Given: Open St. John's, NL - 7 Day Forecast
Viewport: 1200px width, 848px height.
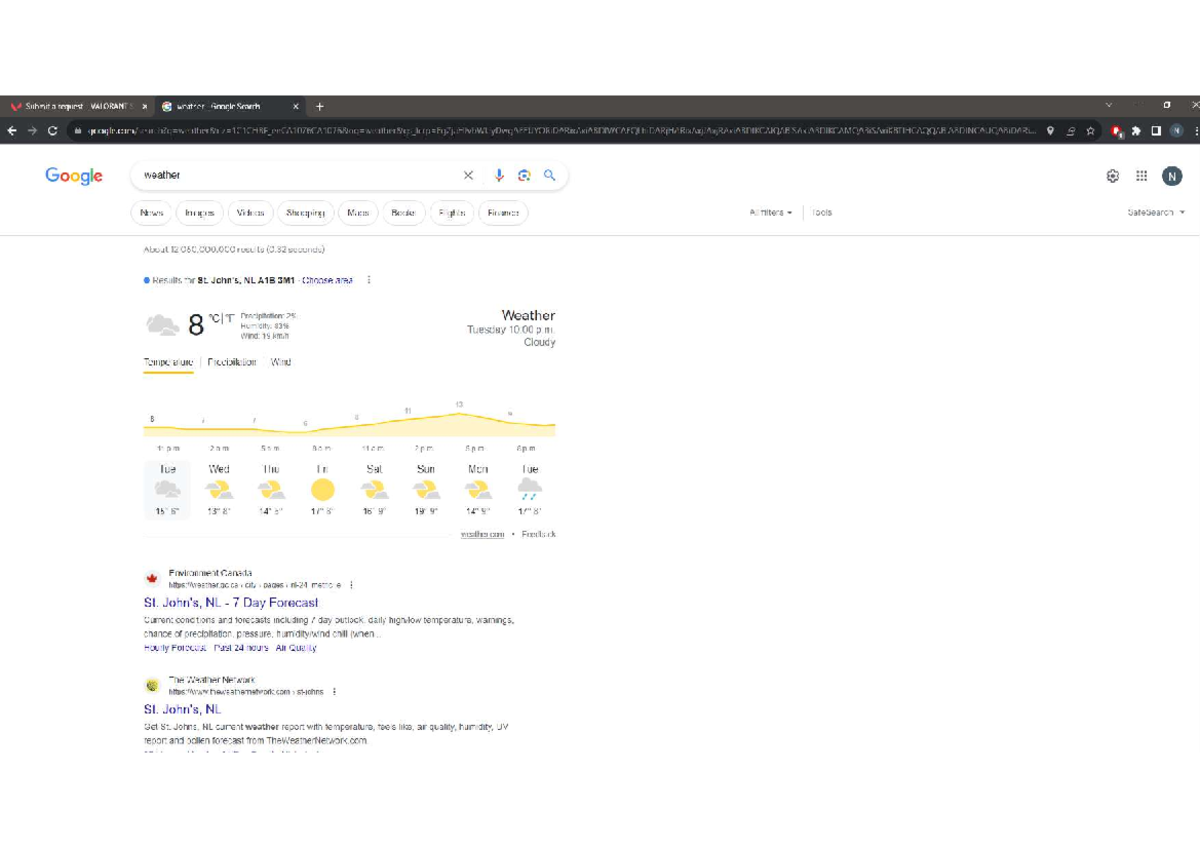Looking at the screenshot, I should pyautogui.click(x=231, y=603).
